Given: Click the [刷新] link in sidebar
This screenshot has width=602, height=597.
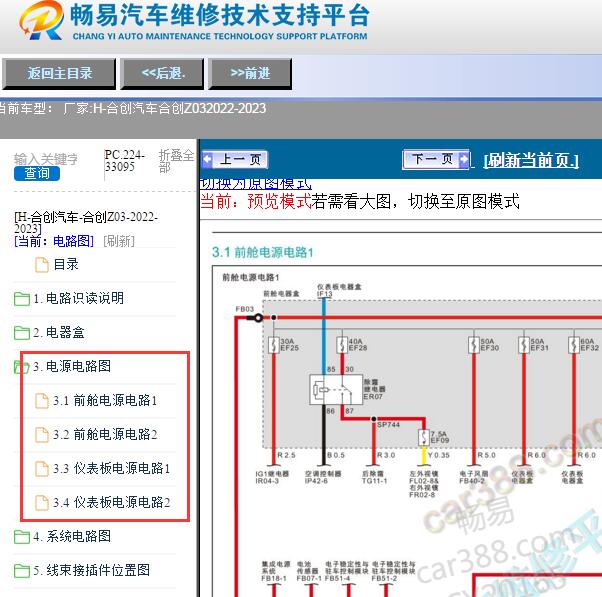Looking at the screenshot, I should 119,241.
